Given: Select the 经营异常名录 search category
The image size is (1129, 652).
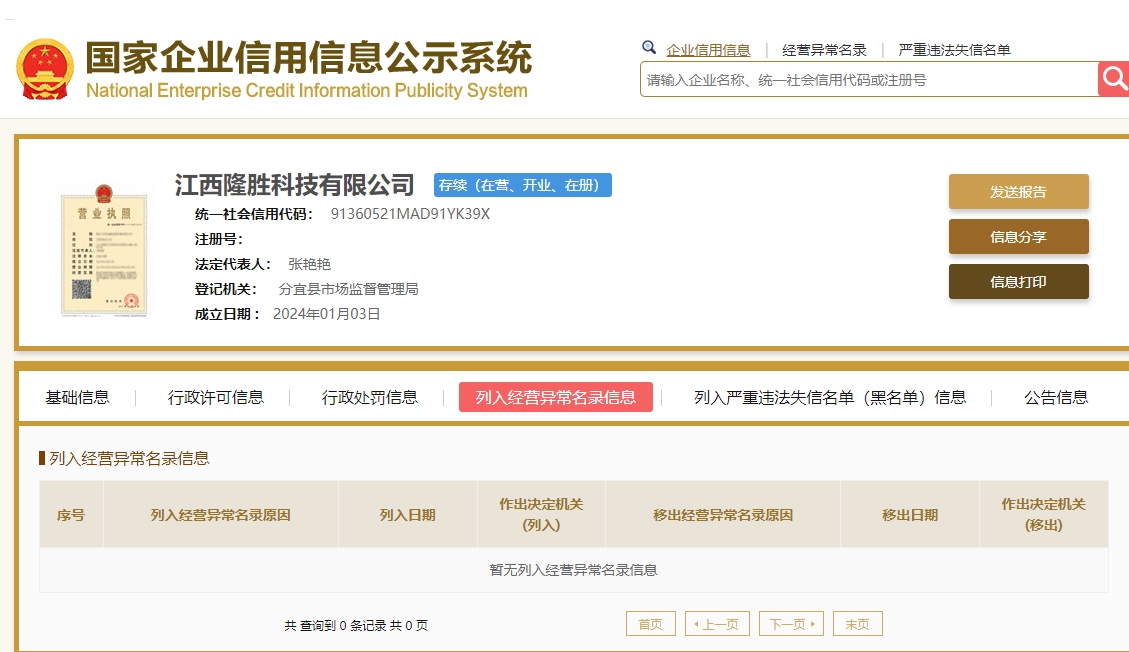Looking at the screenshot, I should click(824, 50).
